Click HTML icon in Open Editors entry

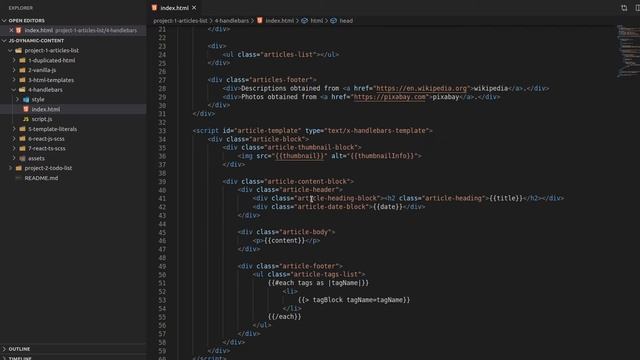coord(18,30)
